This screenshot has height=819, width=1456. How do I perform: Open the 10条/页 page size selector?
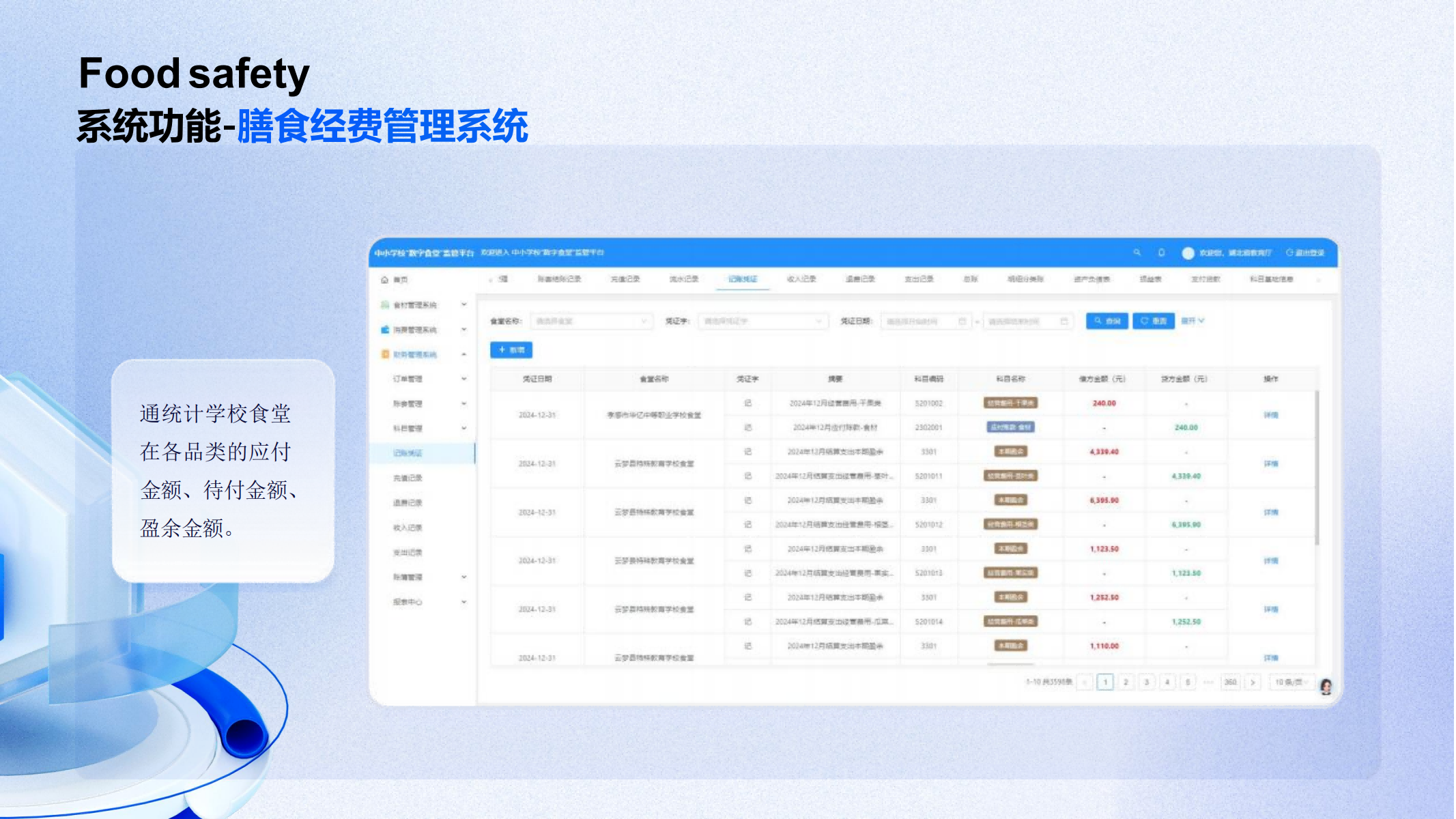pyautogui.click(x=1289, y=682)
